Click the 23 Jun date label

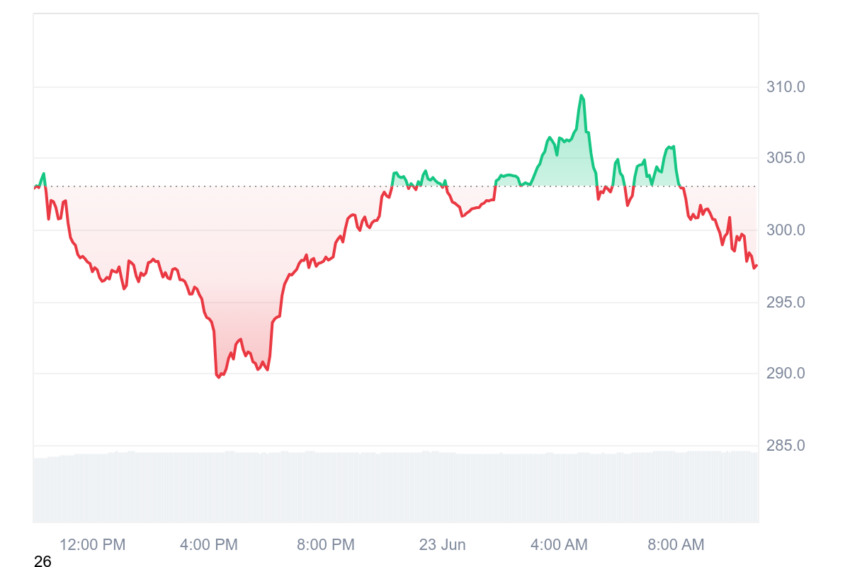[442, 544]
